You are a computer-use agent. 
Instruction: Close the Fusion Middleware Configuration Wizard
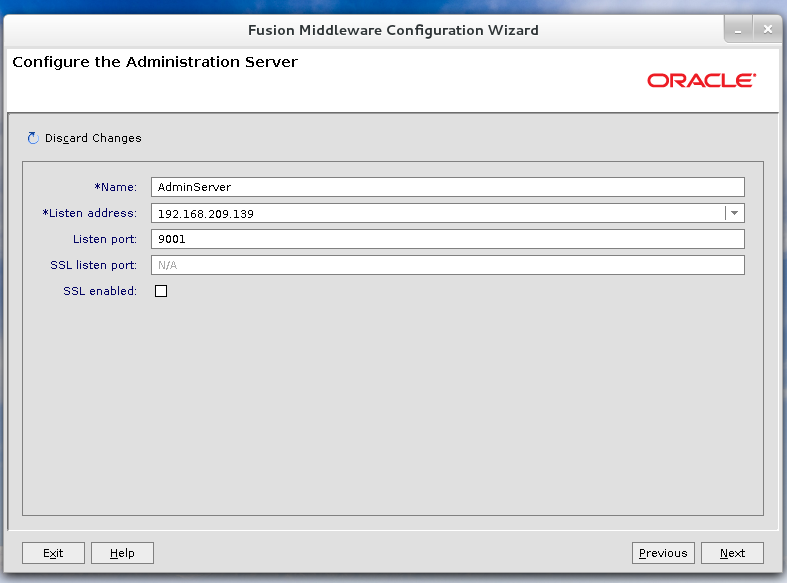click(767, 30)
